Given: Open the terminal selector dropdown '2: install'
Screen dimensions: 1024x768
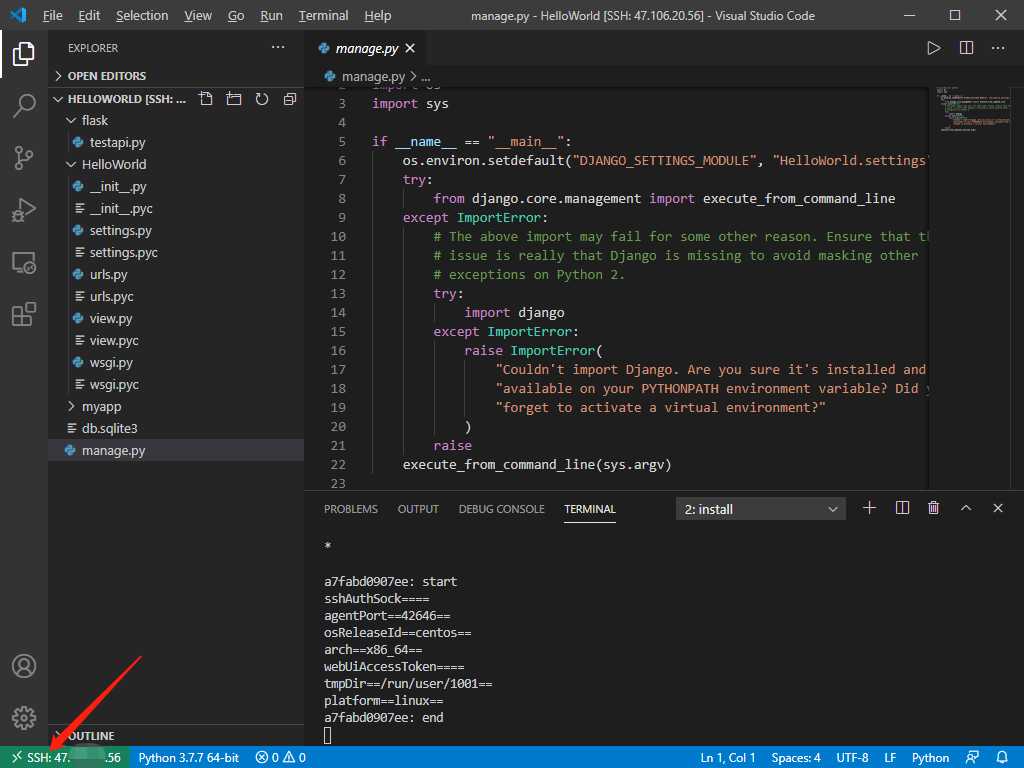Looking at the screenshot, I should tap(760, 509).
